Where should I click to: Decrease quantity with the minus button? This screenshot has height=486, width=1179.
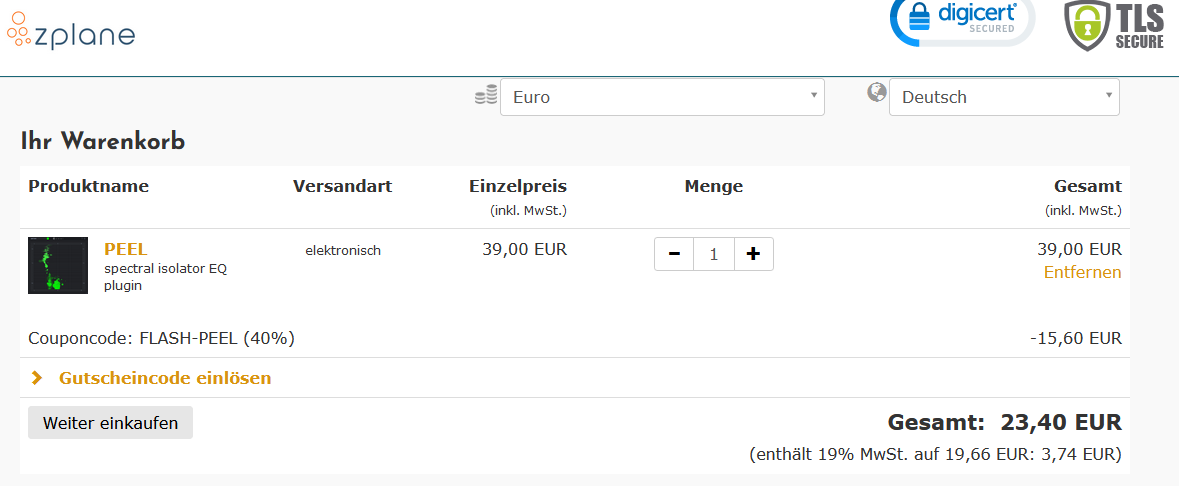[x=674, y=254]
